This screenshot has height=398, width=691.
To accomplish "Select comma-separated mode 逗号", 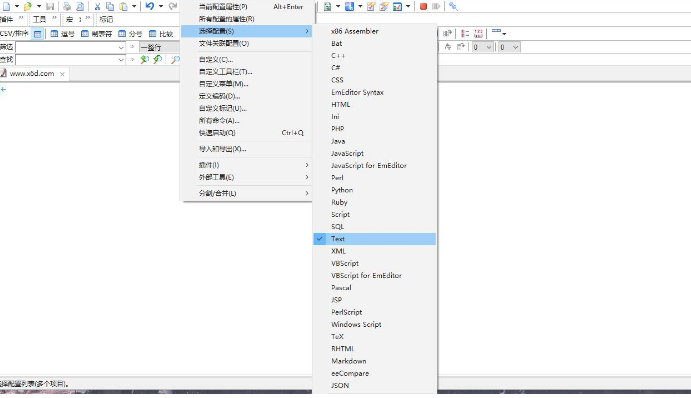I will pos(62,34).
